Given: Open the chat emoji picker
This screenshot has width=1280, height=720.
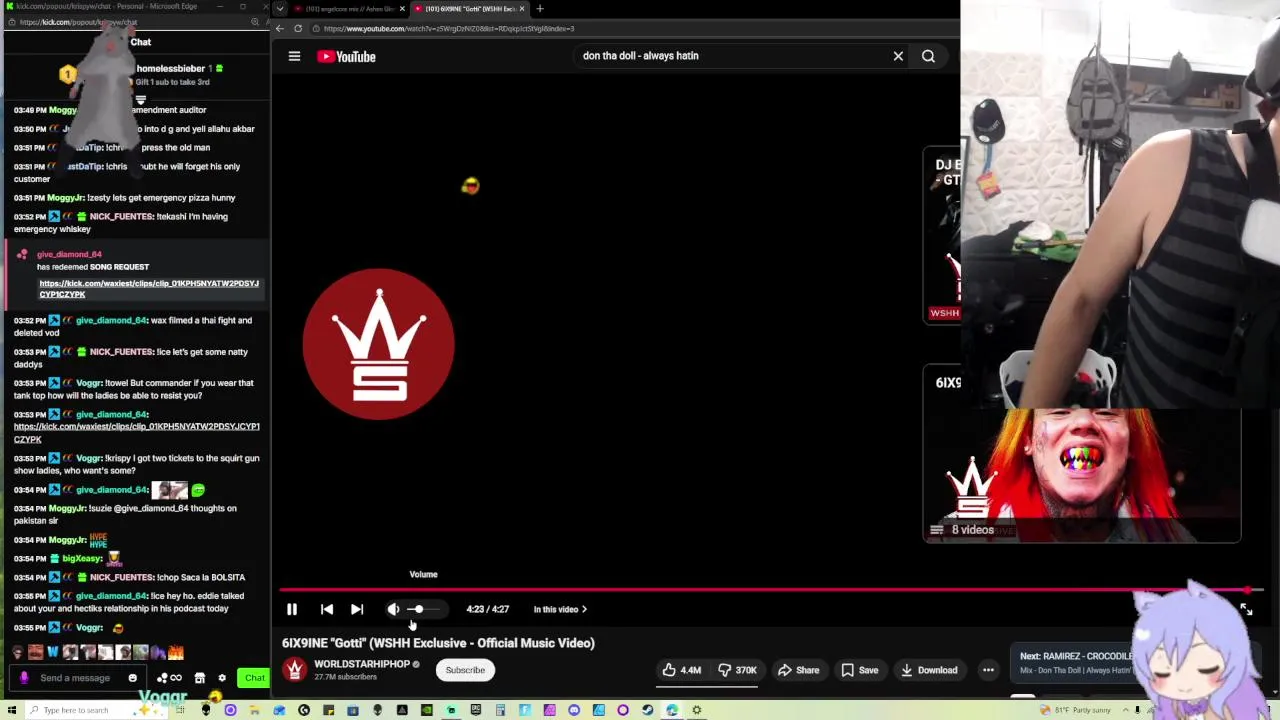Looking at the screenshot, I should 132,678.
